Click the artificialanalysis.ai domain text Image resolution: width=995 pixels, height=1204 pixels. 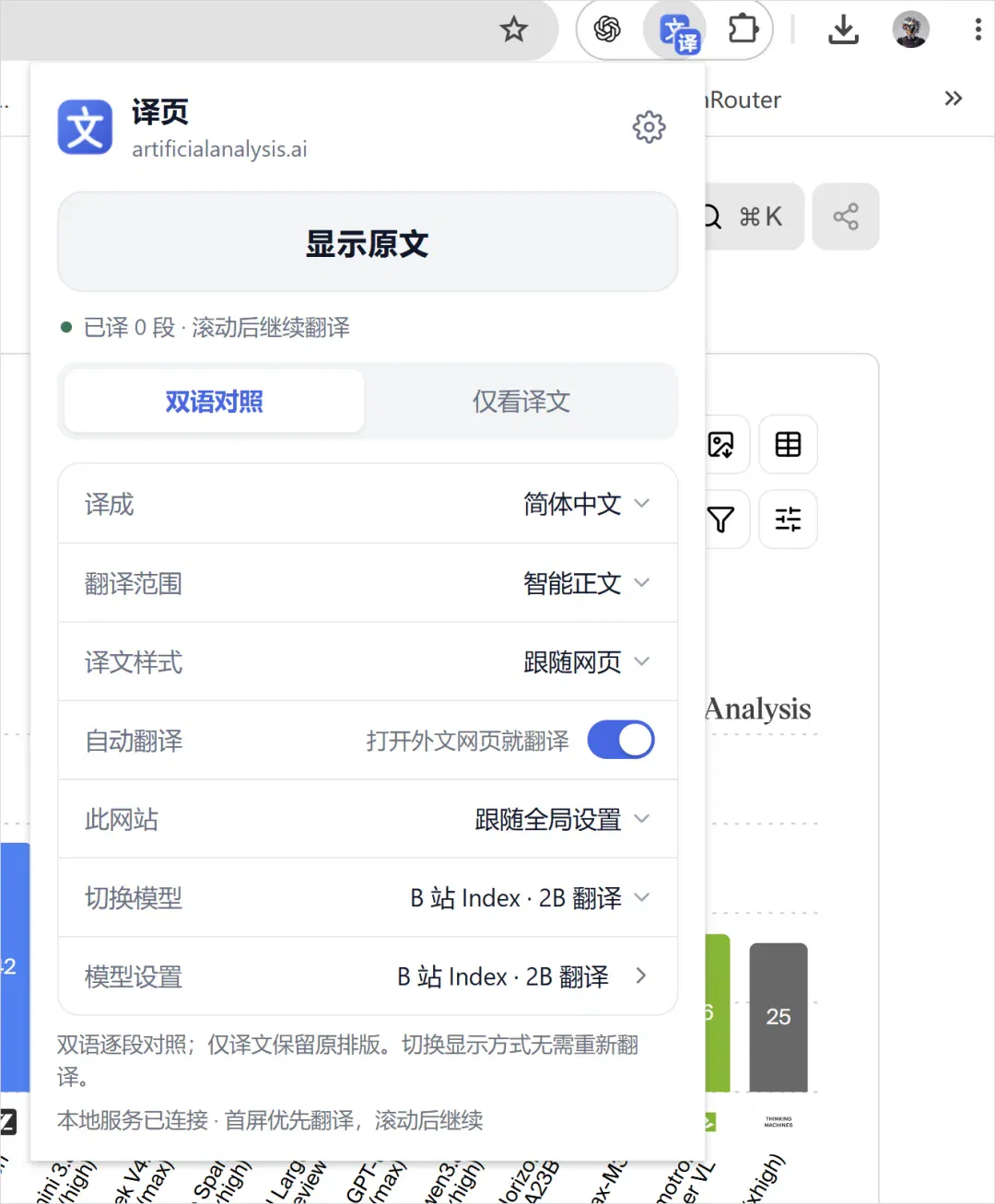click(x=219, y=149)
